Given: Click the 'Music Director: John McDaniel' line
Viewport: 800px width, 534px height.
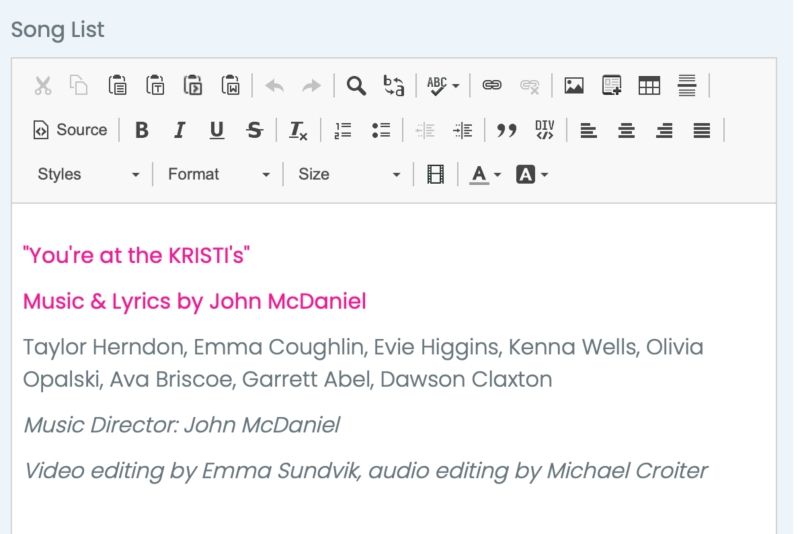Looking at the screenshot, I should [x=181, y=425].
